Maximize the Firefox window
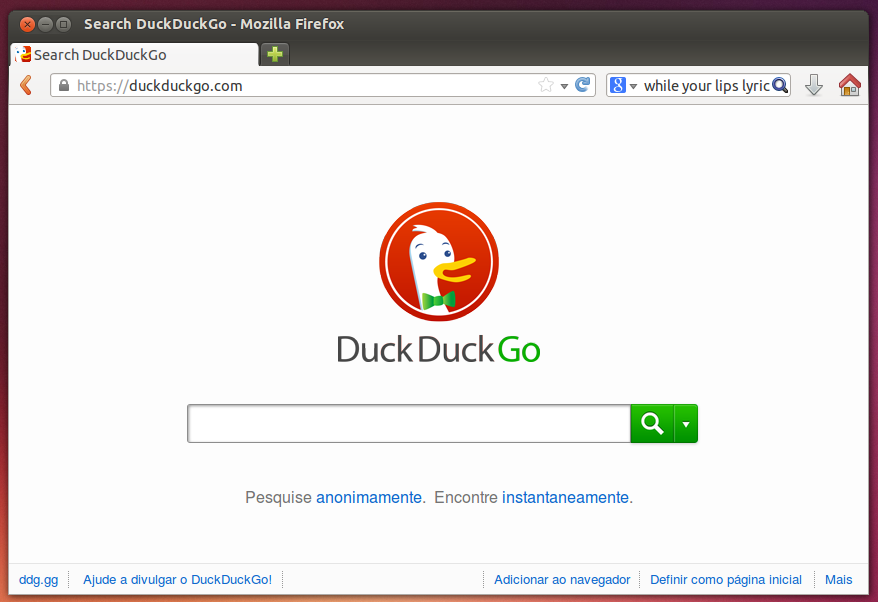This screenshot has width=878, height=602. point(63,24)
